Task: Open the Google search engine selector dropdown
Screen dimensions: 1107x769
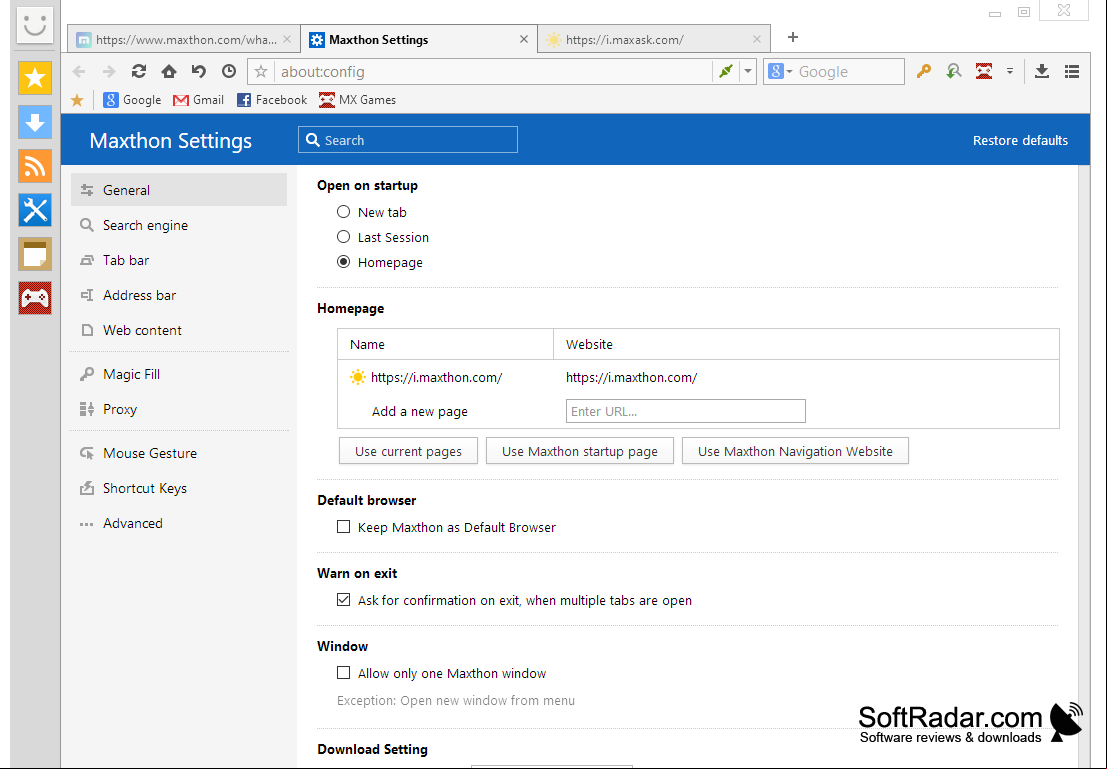Action: coord(780,71)
